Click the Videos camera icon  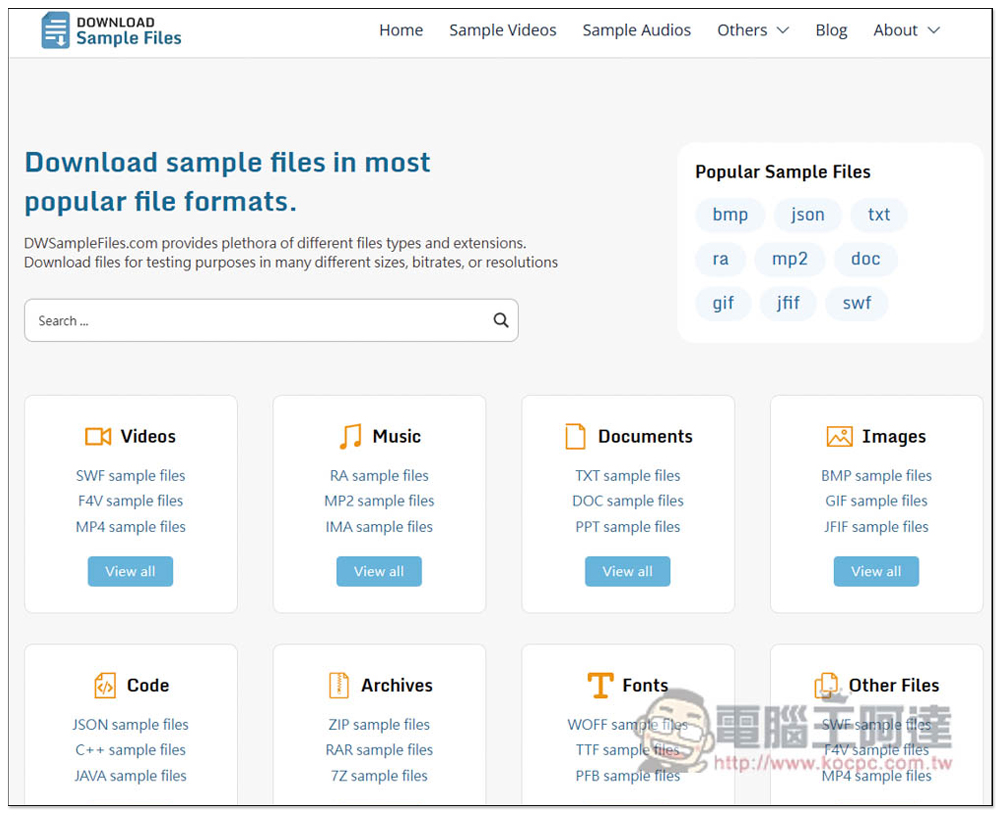(98, 436)
